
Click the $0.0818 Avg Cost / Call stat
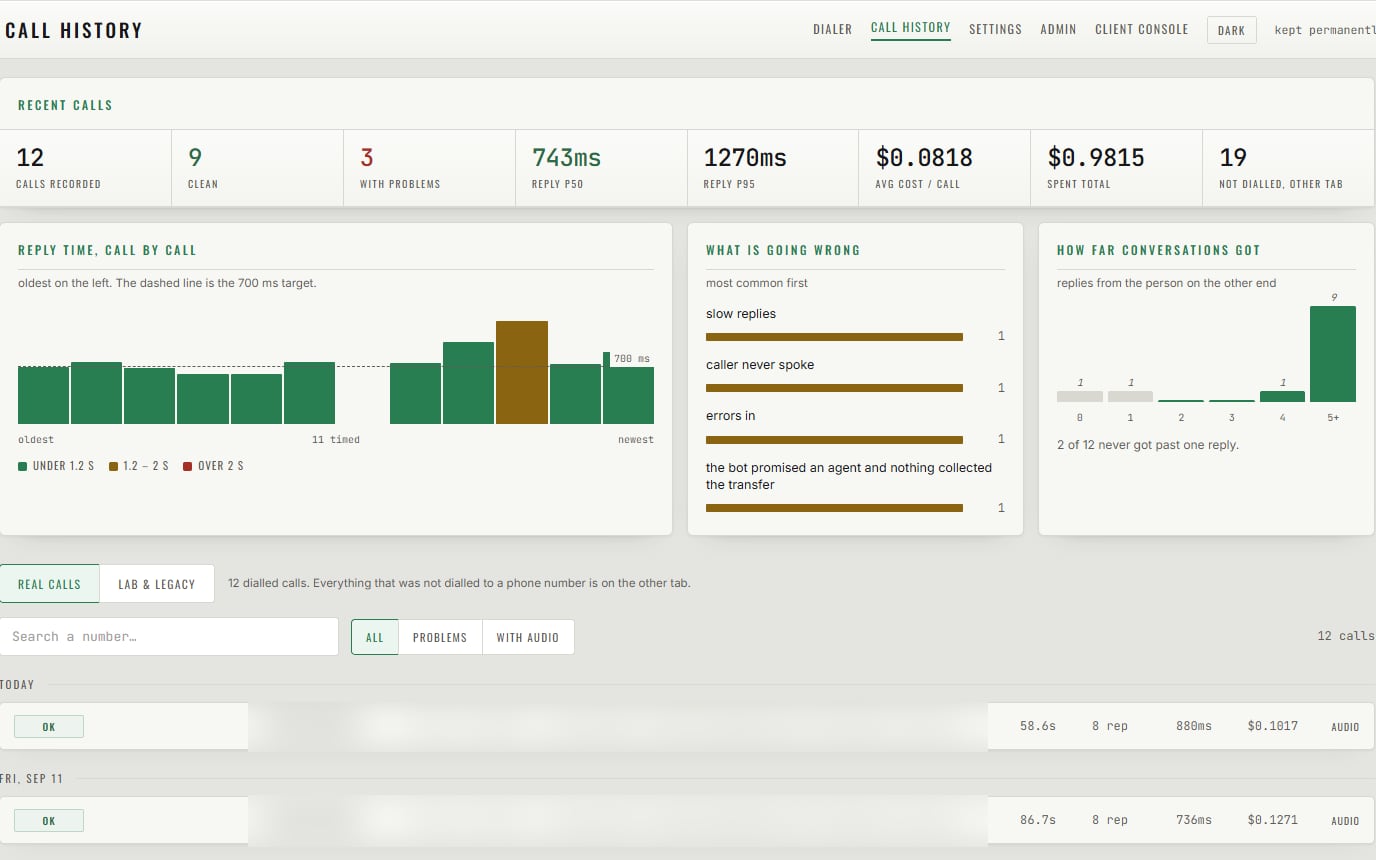945,168
